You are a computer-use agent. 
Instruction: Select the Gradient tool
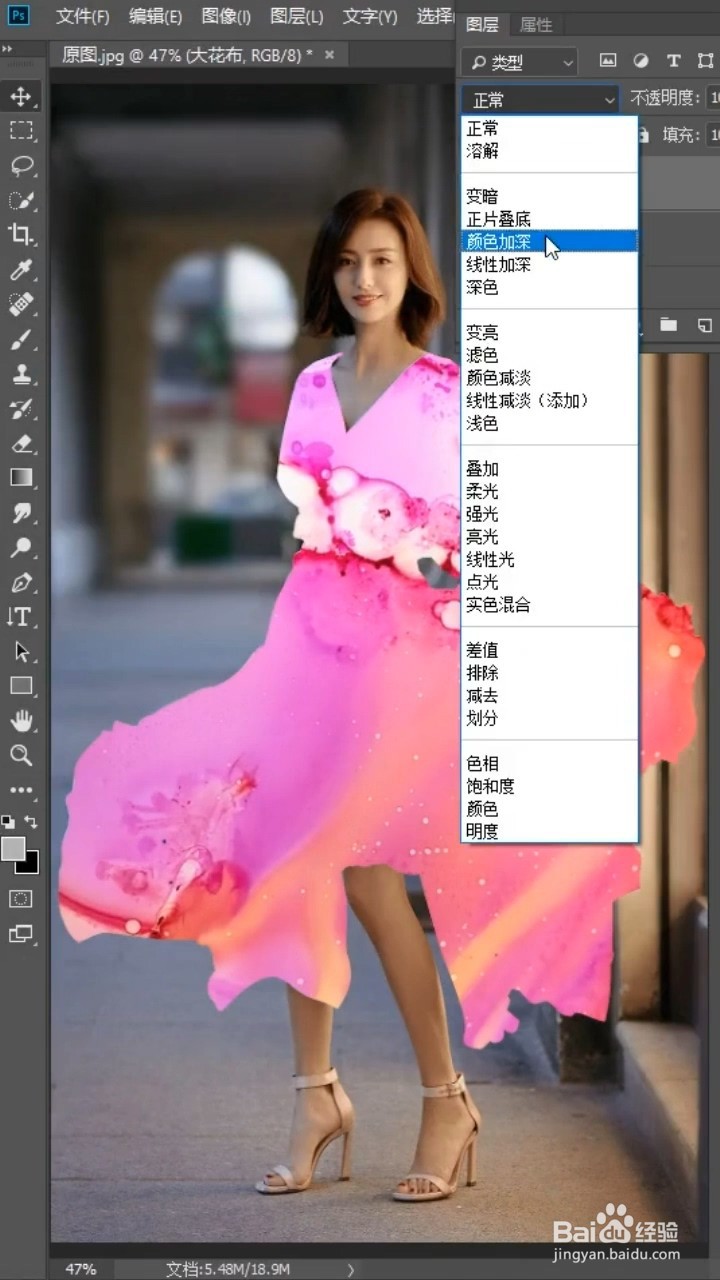click(21, 478)
